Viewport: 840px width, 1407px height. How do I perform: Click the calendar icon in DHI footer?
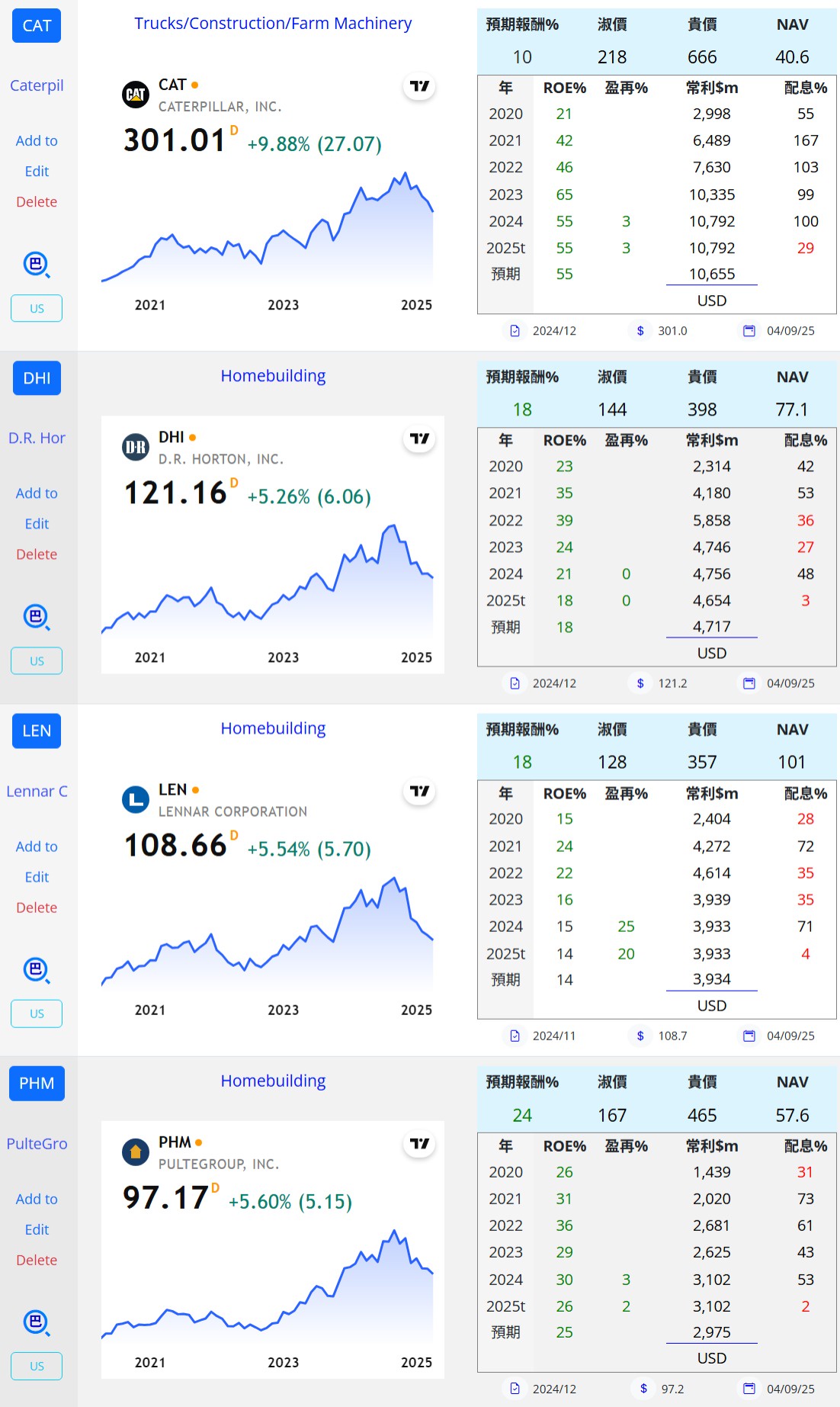(x=749, y=683)
